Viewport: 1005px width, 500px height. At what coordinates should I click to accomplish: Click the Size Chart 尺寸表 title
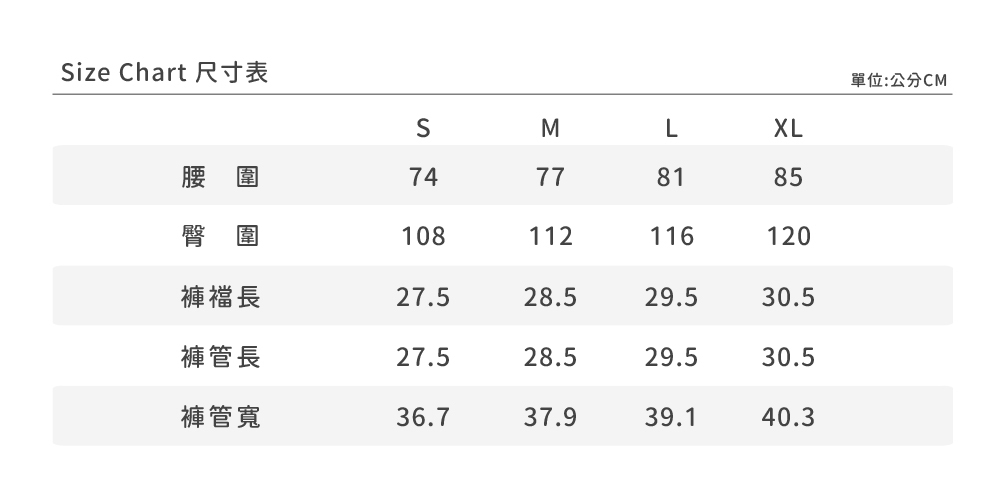point(165,74)
